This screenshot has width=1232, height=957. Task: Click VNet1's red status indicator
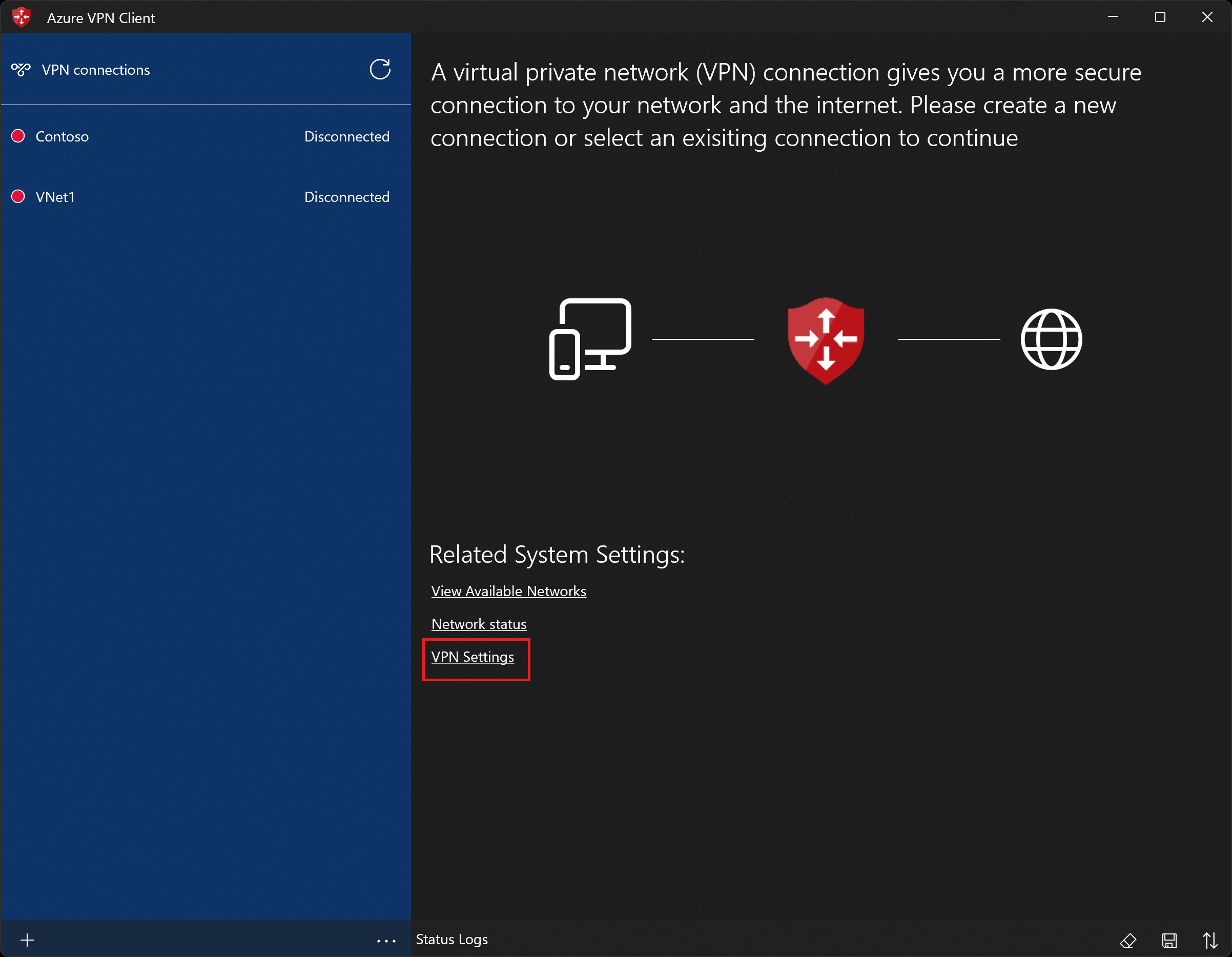[18, 196]
